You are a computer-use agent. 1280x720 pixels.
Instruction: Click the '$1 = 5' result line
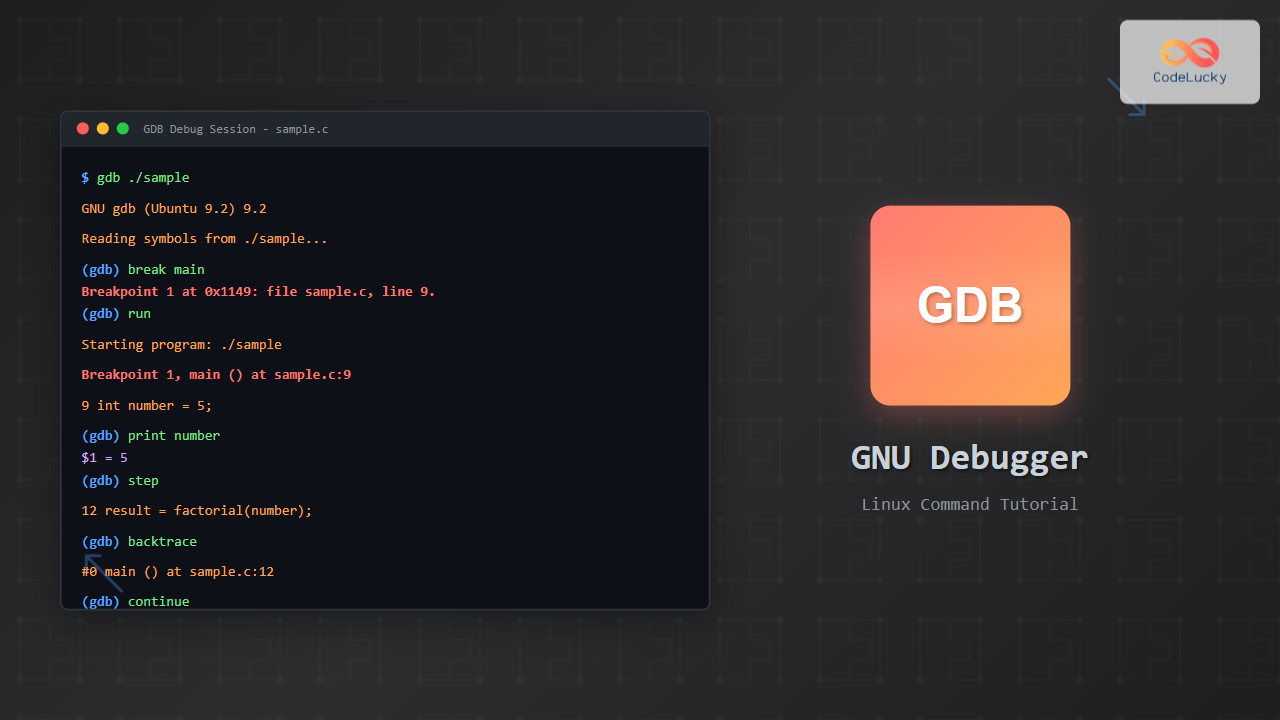(104, 458)
